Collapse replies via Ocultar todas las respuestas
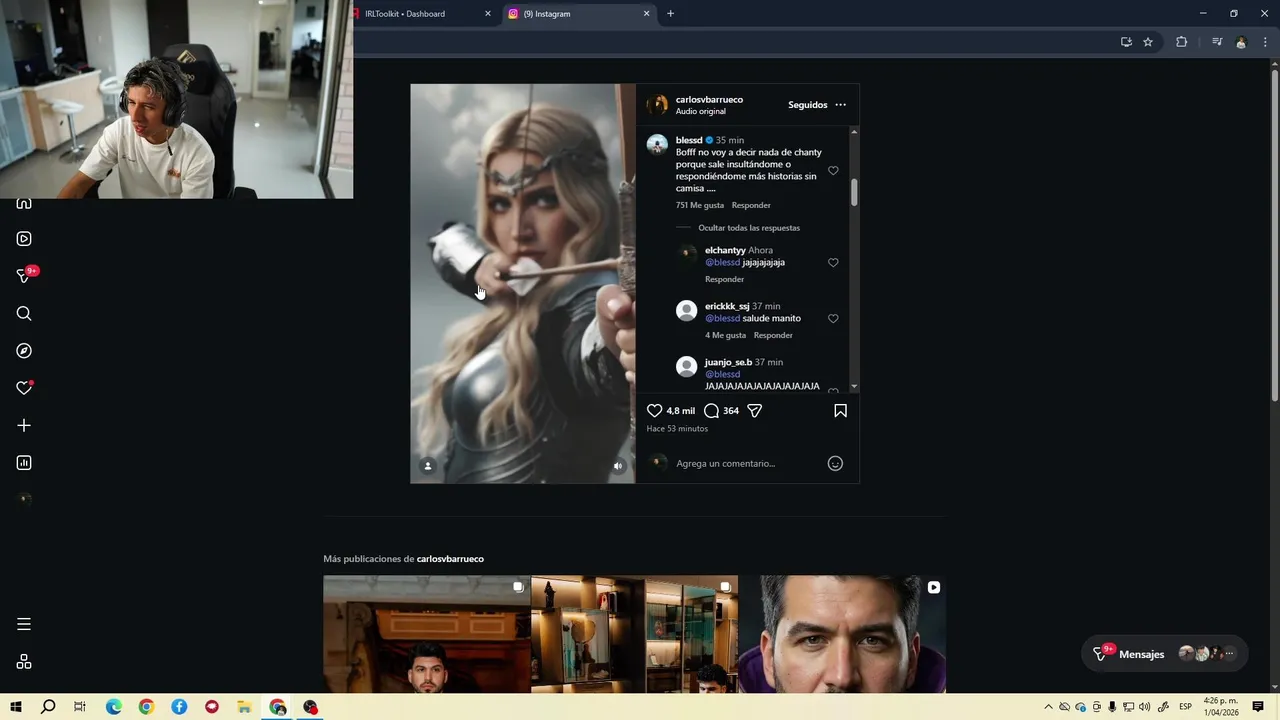Image resolution: width=1280 pixels, height=720 pixels. click(x=749, y=228)
